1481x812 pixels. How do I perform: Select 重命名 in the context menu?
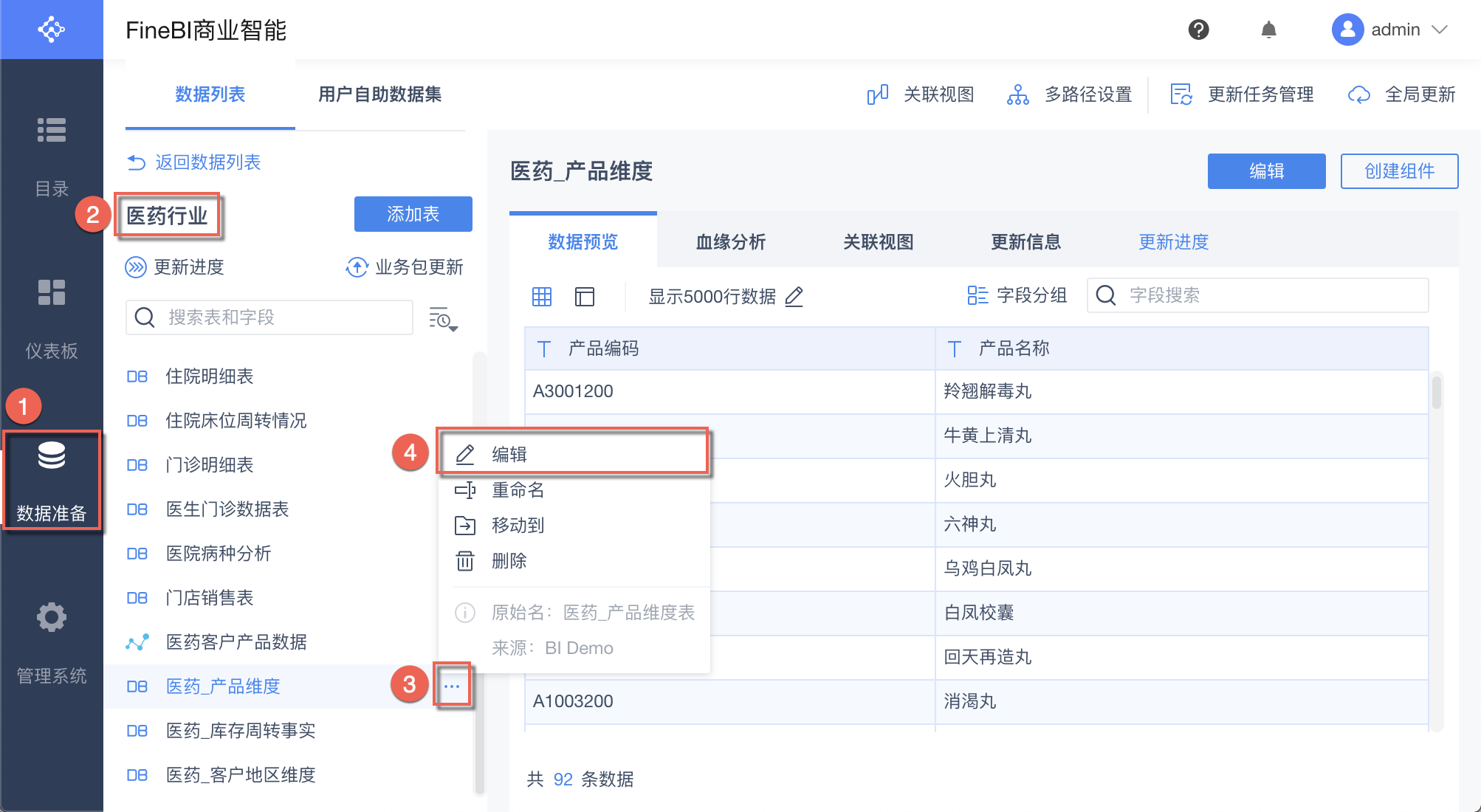click(x=517, y=490)
